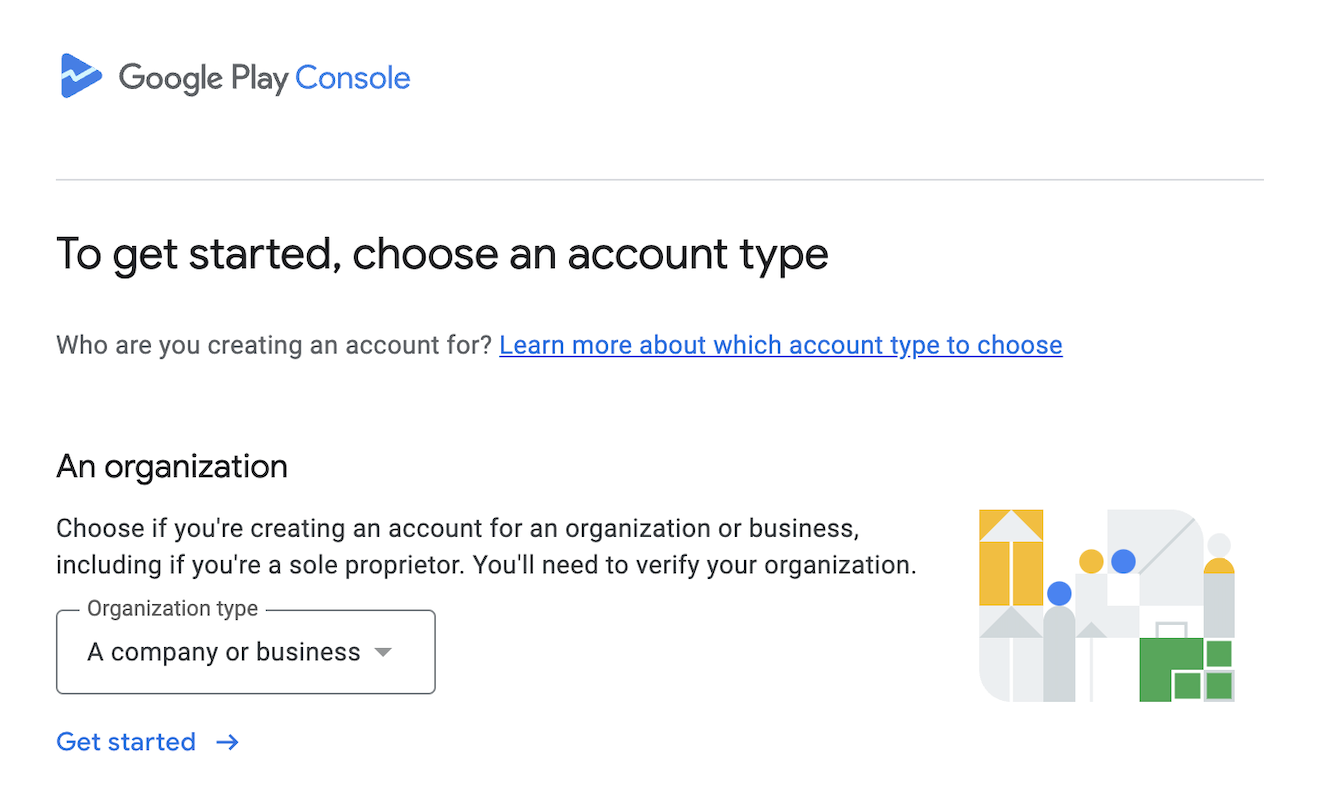Viewport: 1322px width, 810px height.
Task: Click the "Who are you creating an account for?" text
Action: click(274, 345)
